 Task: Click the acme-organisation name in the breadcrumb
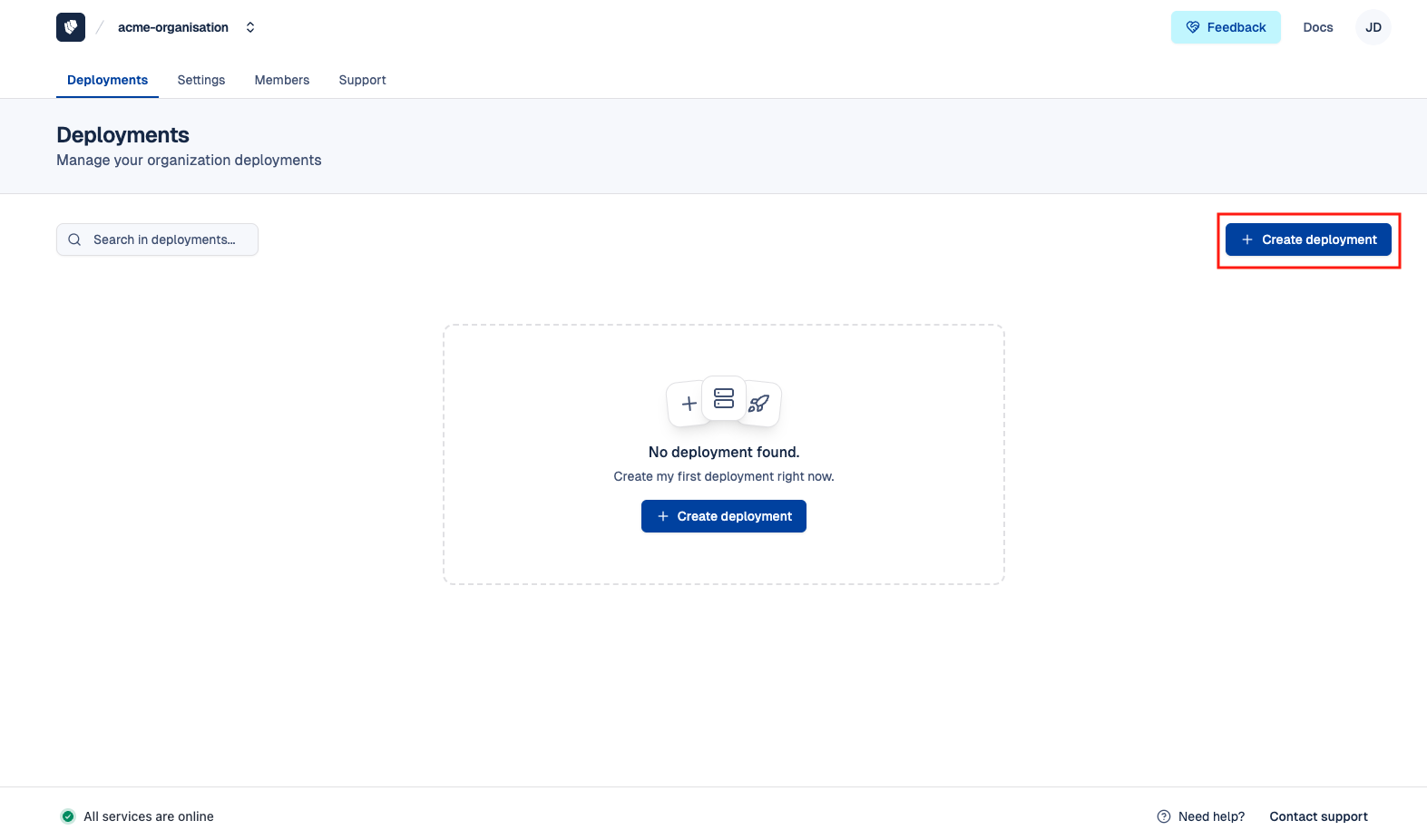[172, 27]
